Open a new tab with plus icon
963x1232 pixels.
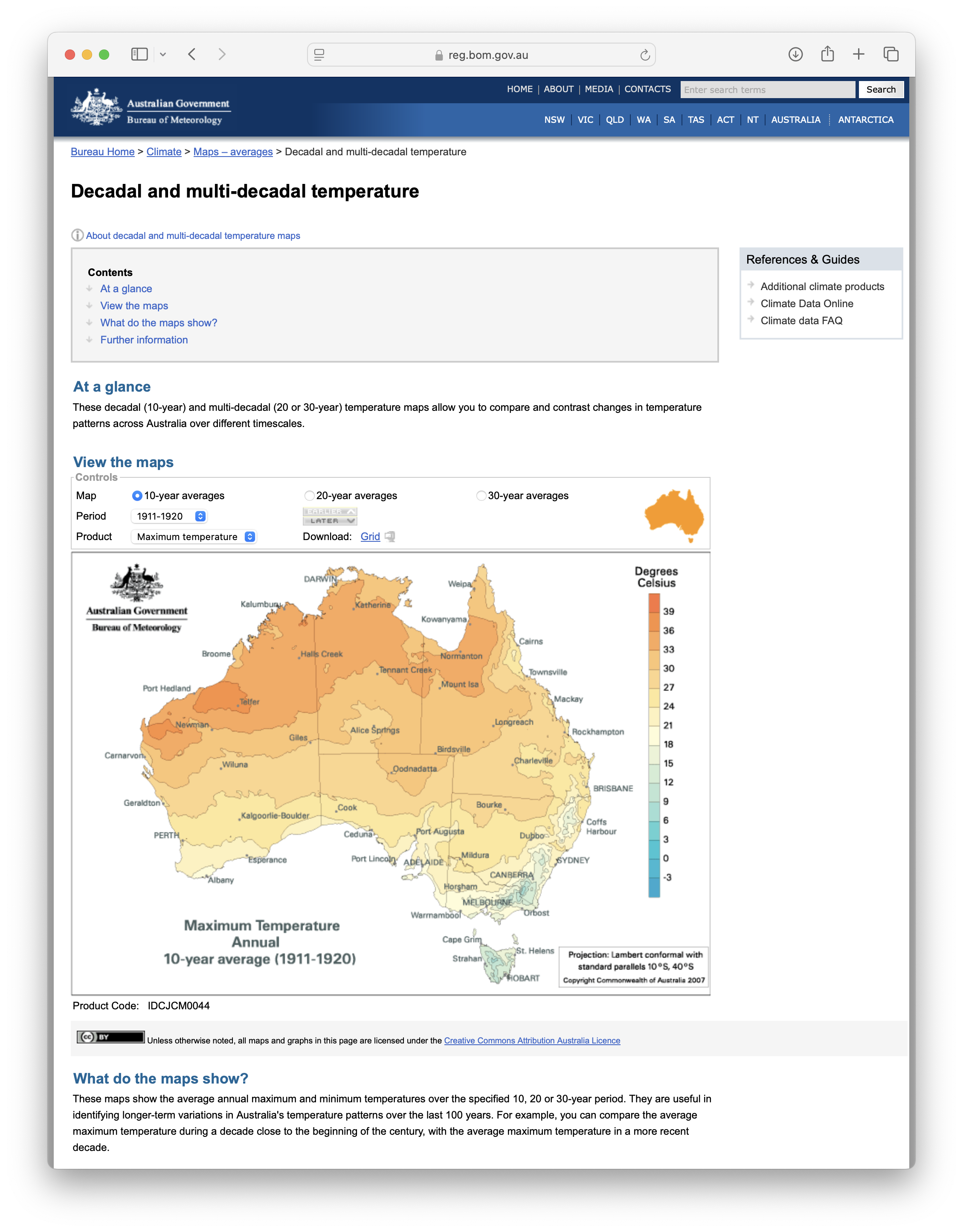click(x=858, y=54)
